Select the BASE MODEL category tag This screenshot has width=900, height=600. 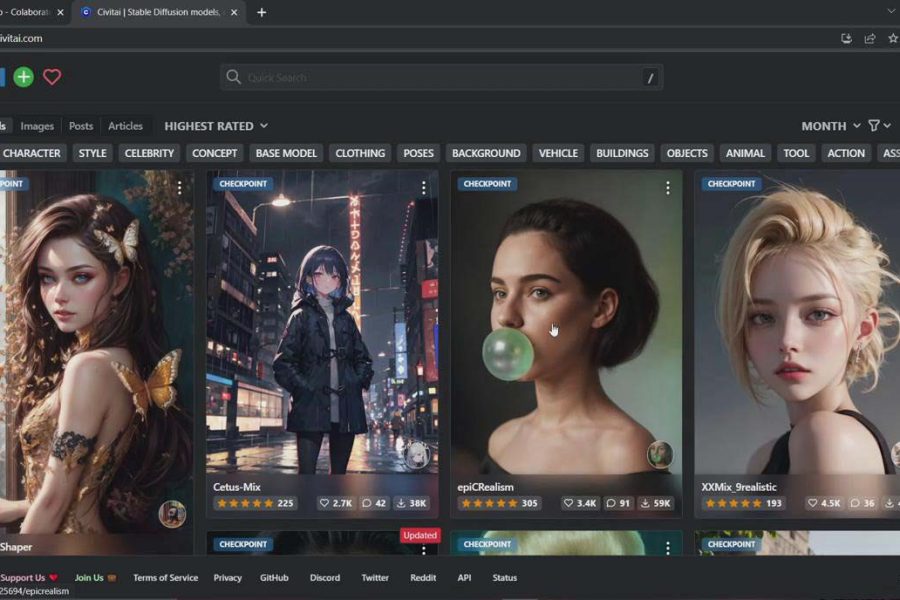[x=286, y=153]
